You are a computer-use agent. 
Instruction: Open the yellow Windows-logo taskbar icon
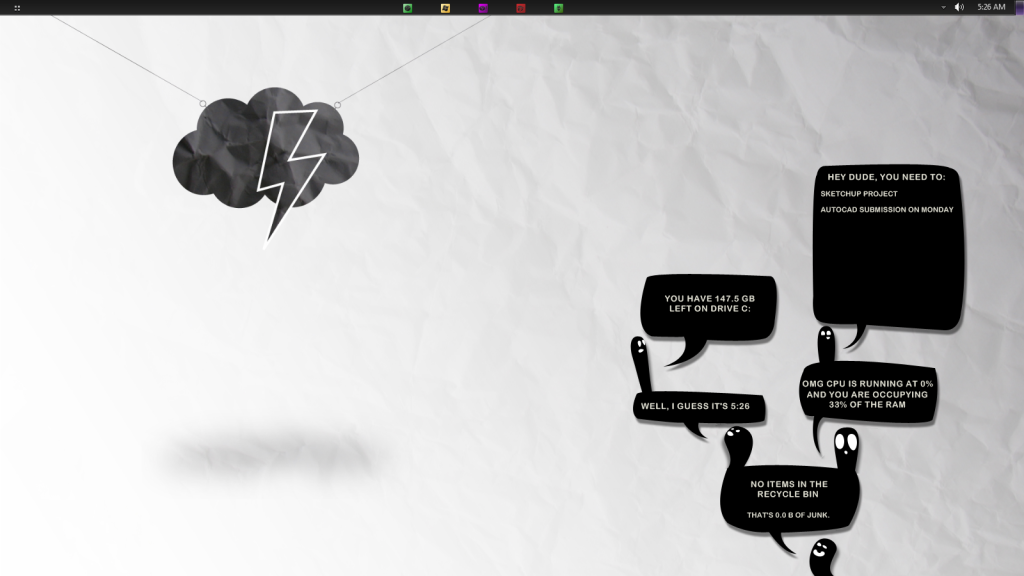(x=445, y=8)
